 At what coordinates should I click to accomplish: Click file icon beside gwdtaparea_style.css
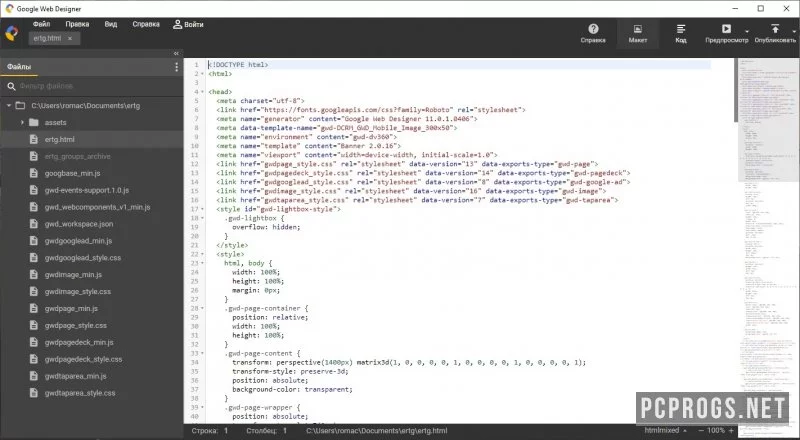34,393
